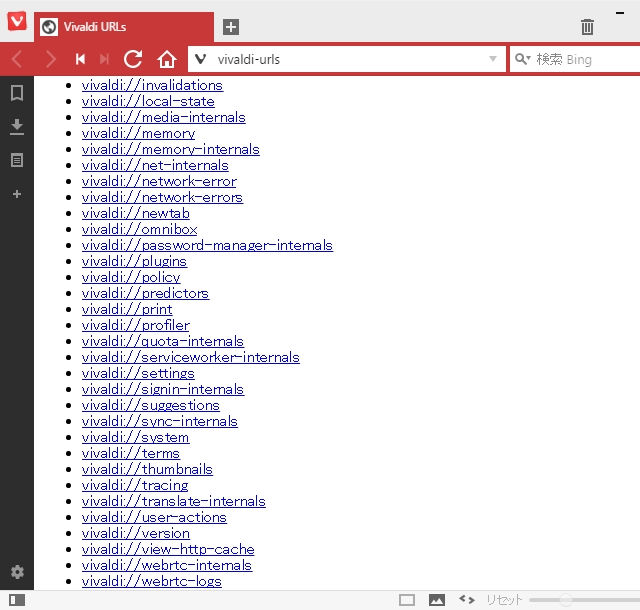Open vivaldi://net-internals link
640x610 pixels.
coord(155,165)
